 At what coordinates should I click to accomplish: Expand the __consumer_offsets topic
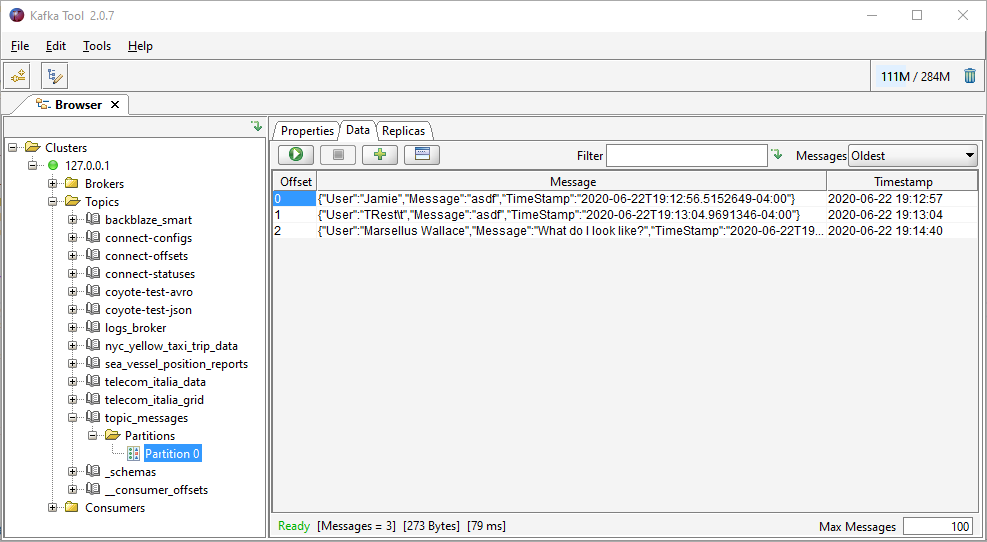tap(73, 490)
